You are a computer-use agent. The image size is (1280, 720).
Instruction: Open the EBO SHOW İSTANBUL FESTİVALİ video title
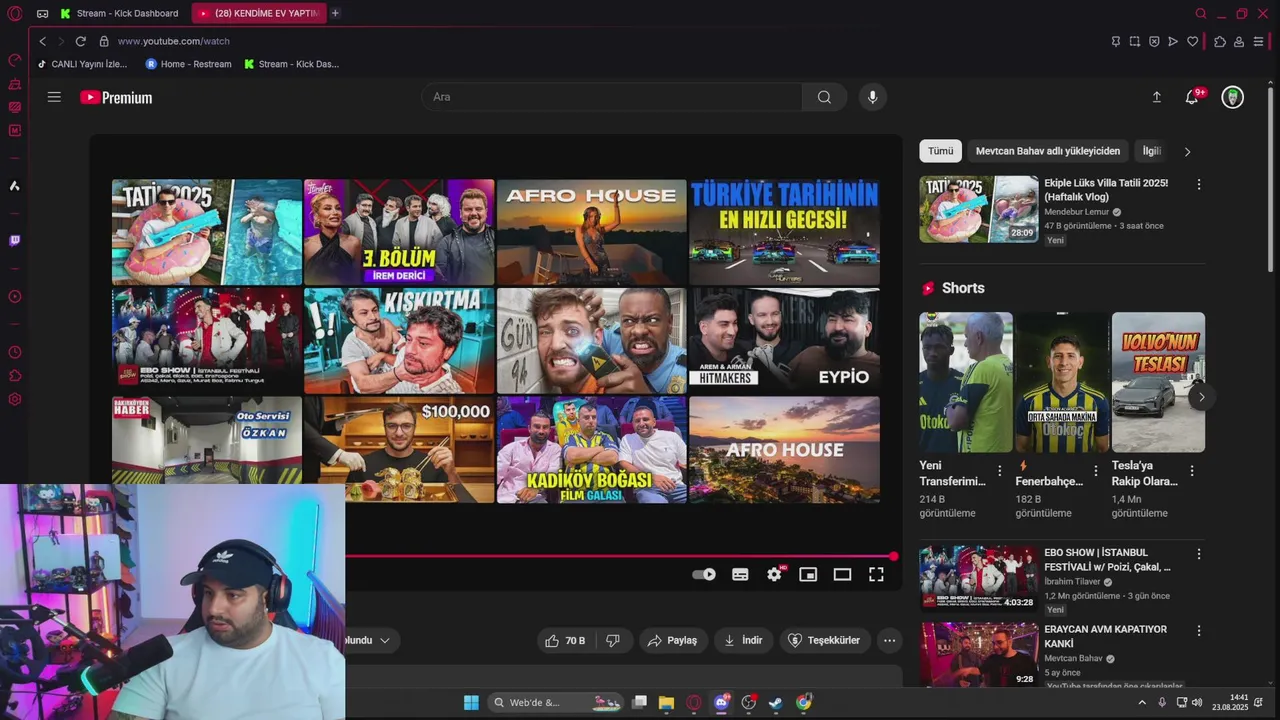point(1107,559)
